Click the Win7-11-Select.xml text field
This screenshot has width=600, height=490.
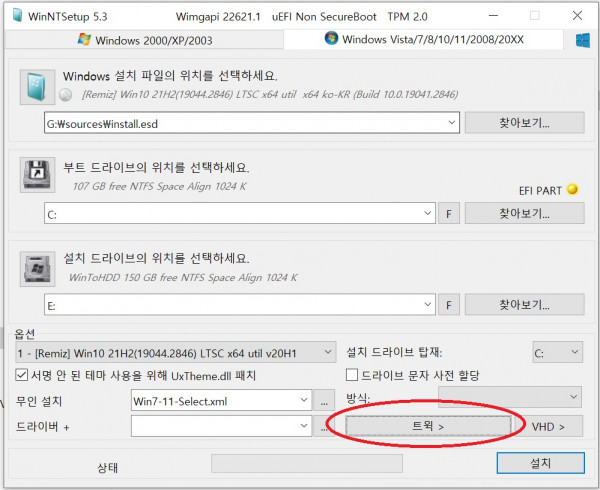coord(221,400)
